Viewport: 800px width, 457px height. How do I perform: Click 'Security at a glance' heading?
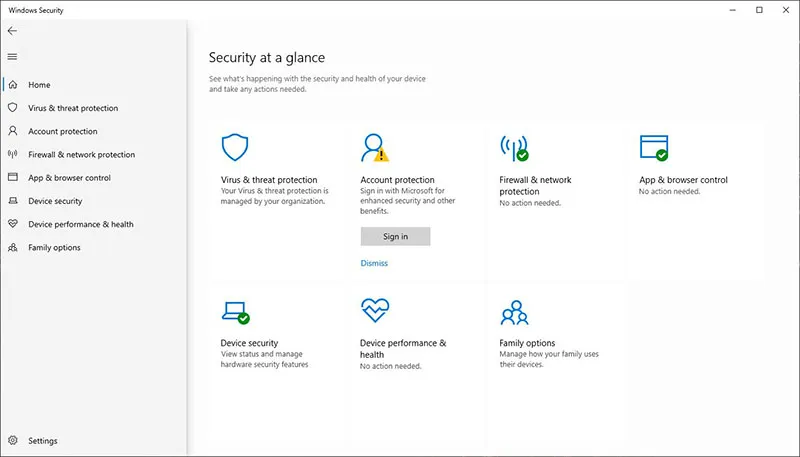click(267, 58)
